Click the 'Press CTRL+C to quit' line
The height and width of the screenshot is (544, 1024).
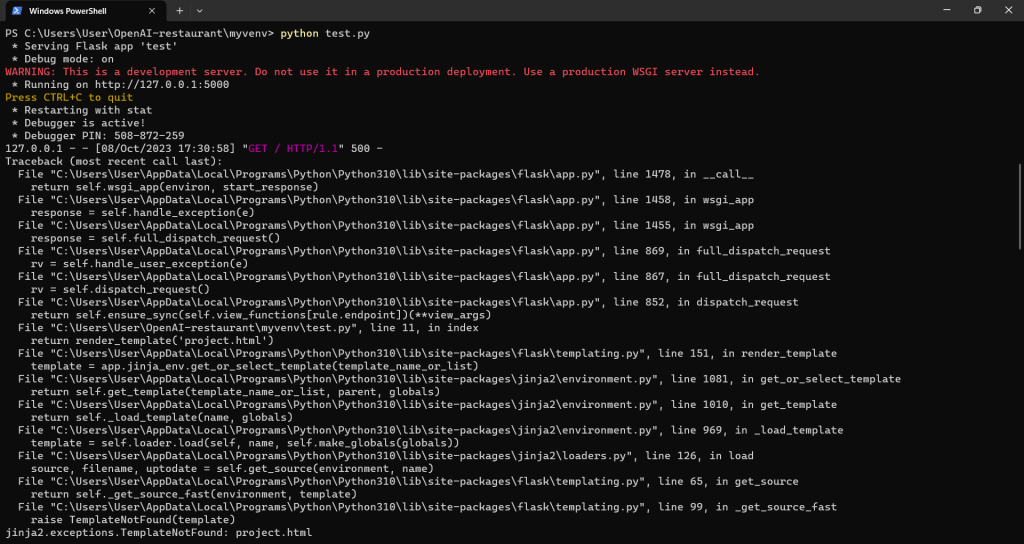coord(69,97)
